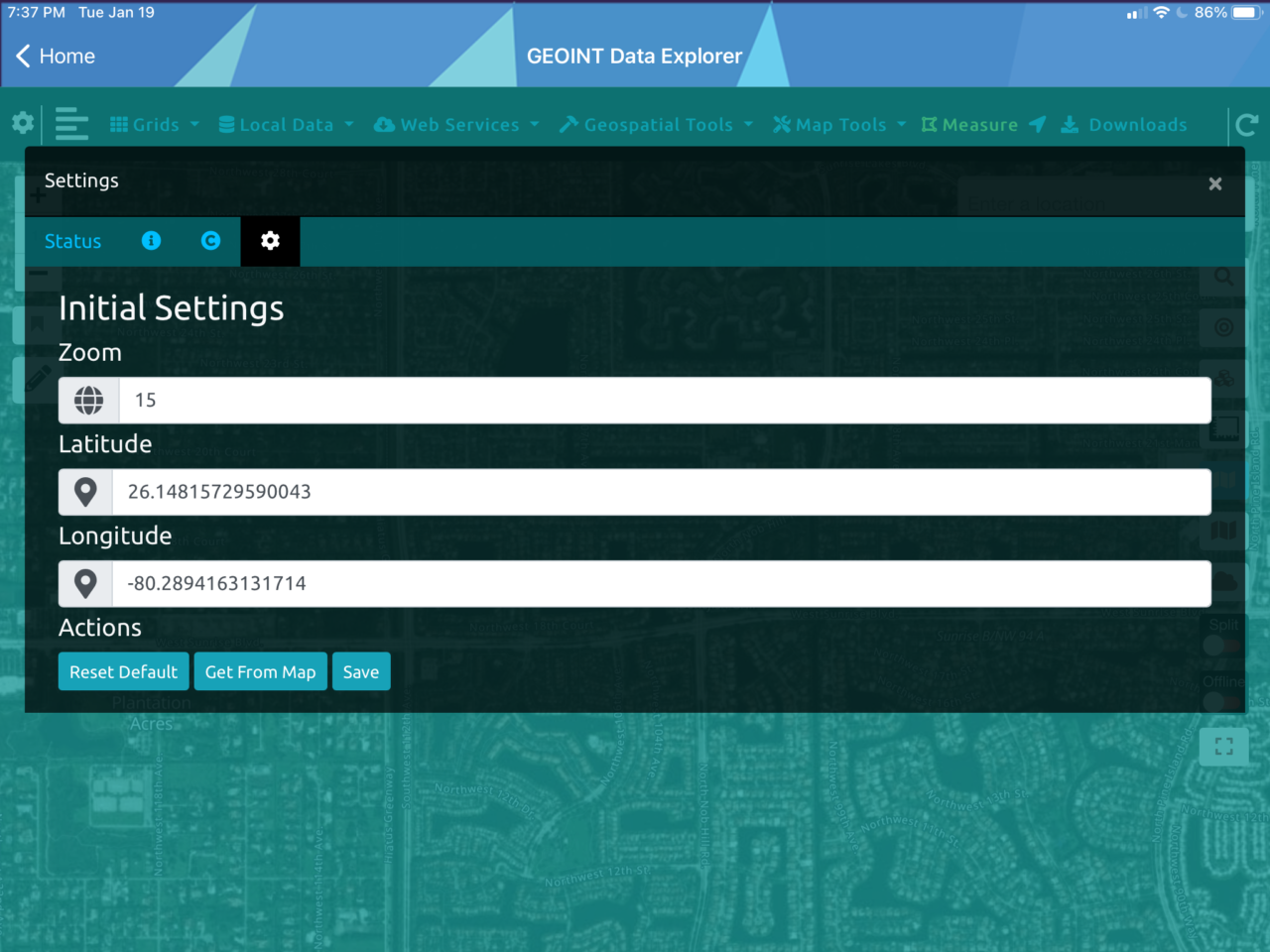Open the settings gear in the toolbar
The width and height of the screenshot is (1270, 952).
tap(23, 123)
